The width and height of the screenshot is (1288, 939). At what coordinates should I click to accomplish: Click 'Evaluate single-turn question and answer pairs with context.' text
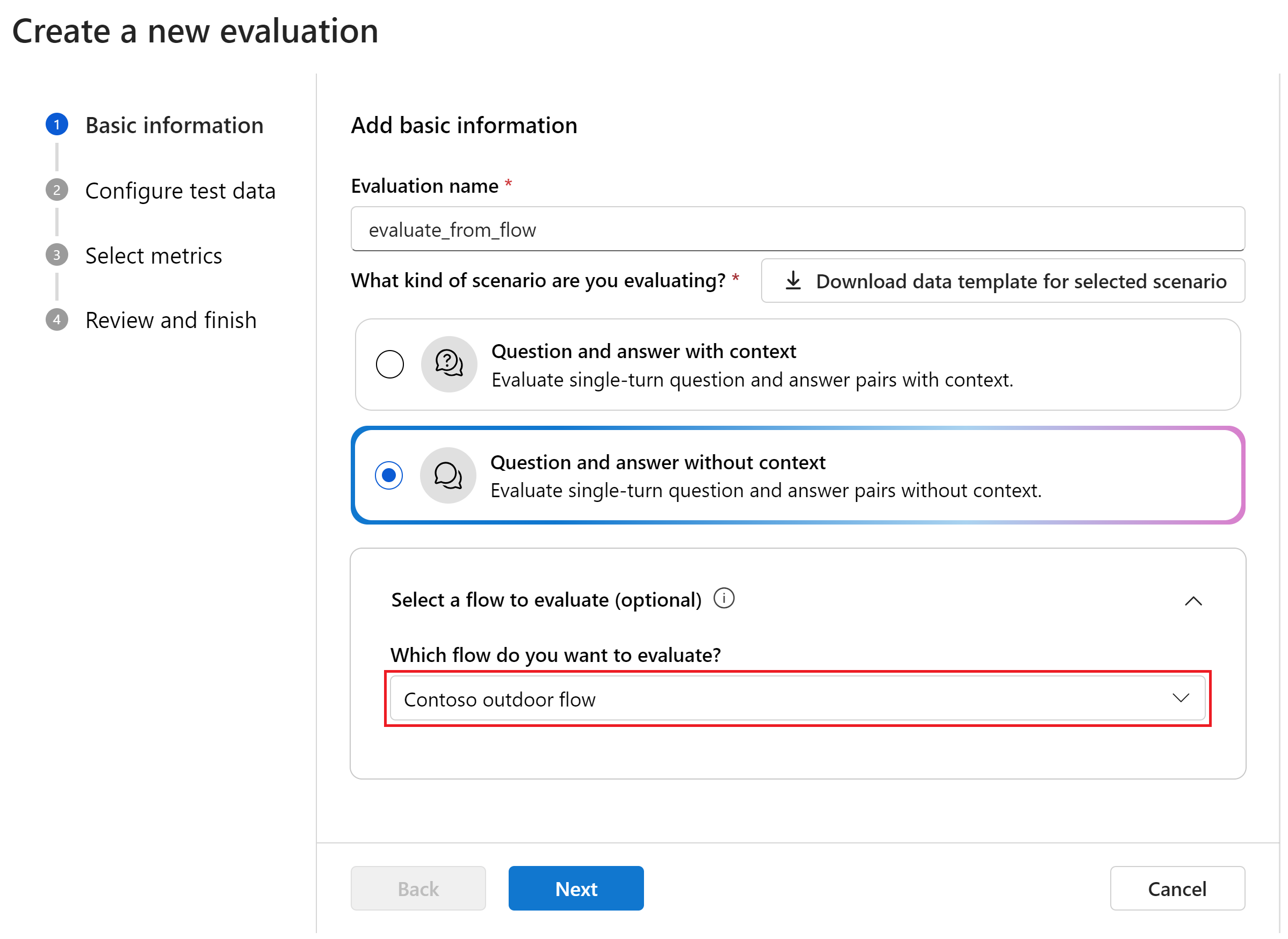pyautogui.click(x=752, y=380)
